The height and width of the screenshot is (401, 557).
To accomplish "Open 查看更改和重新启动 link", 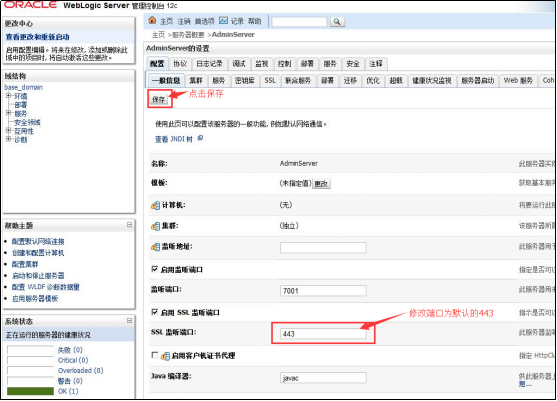I will tap(37, 37).
